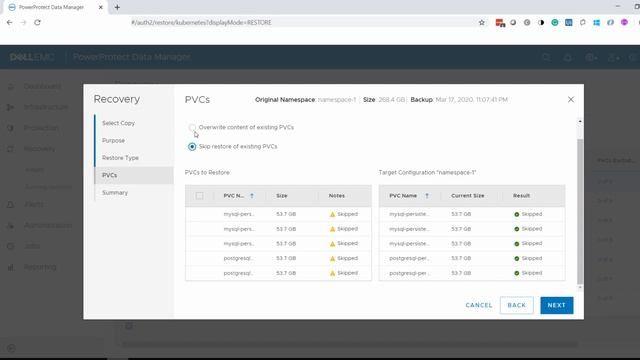The image size is (640, 360).
Task: Click the green circle browser extension icon
Action: point(555,22)
